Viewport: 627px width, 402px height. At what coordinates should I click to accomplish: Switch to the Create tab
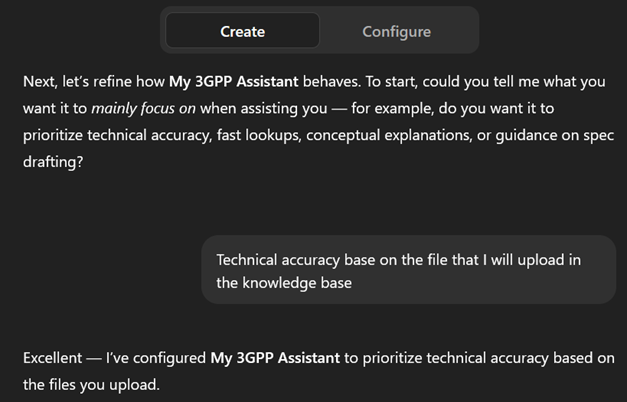242,31
